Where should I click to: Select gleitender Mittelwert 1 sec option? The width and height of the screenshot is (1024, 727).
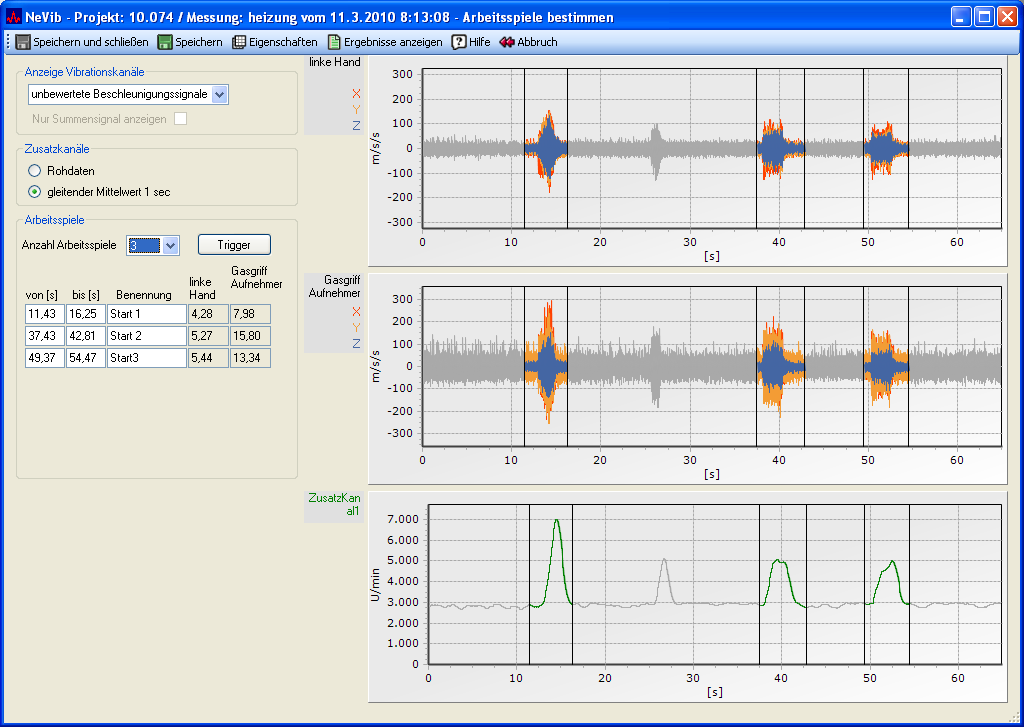pos(35,192)
